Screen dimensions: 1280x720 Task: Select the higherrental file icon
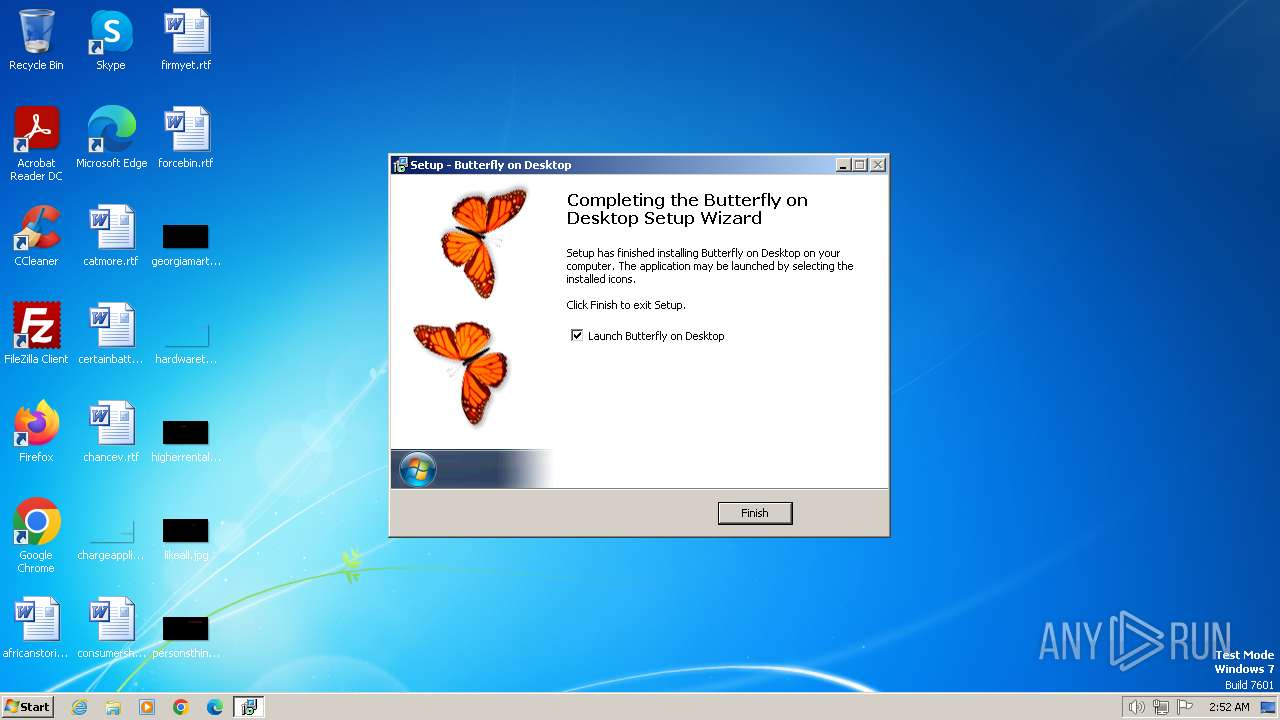[x=186, y=439]
